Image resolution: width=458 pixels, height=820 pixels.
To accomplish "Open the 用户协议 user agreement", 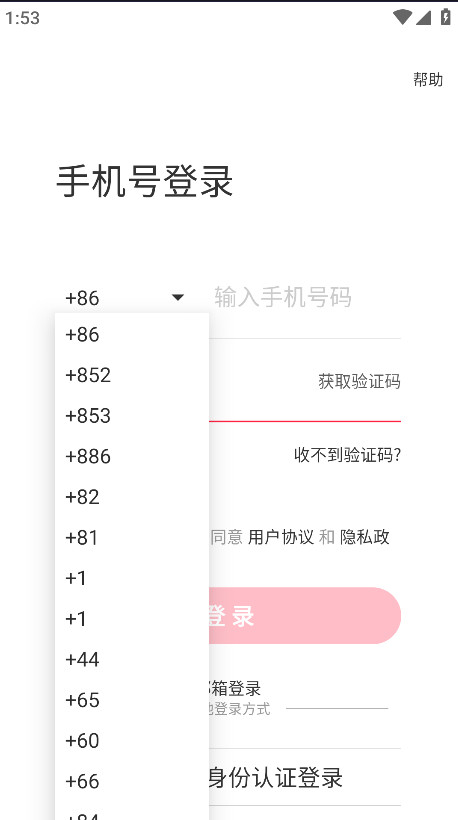I will 281,537.
